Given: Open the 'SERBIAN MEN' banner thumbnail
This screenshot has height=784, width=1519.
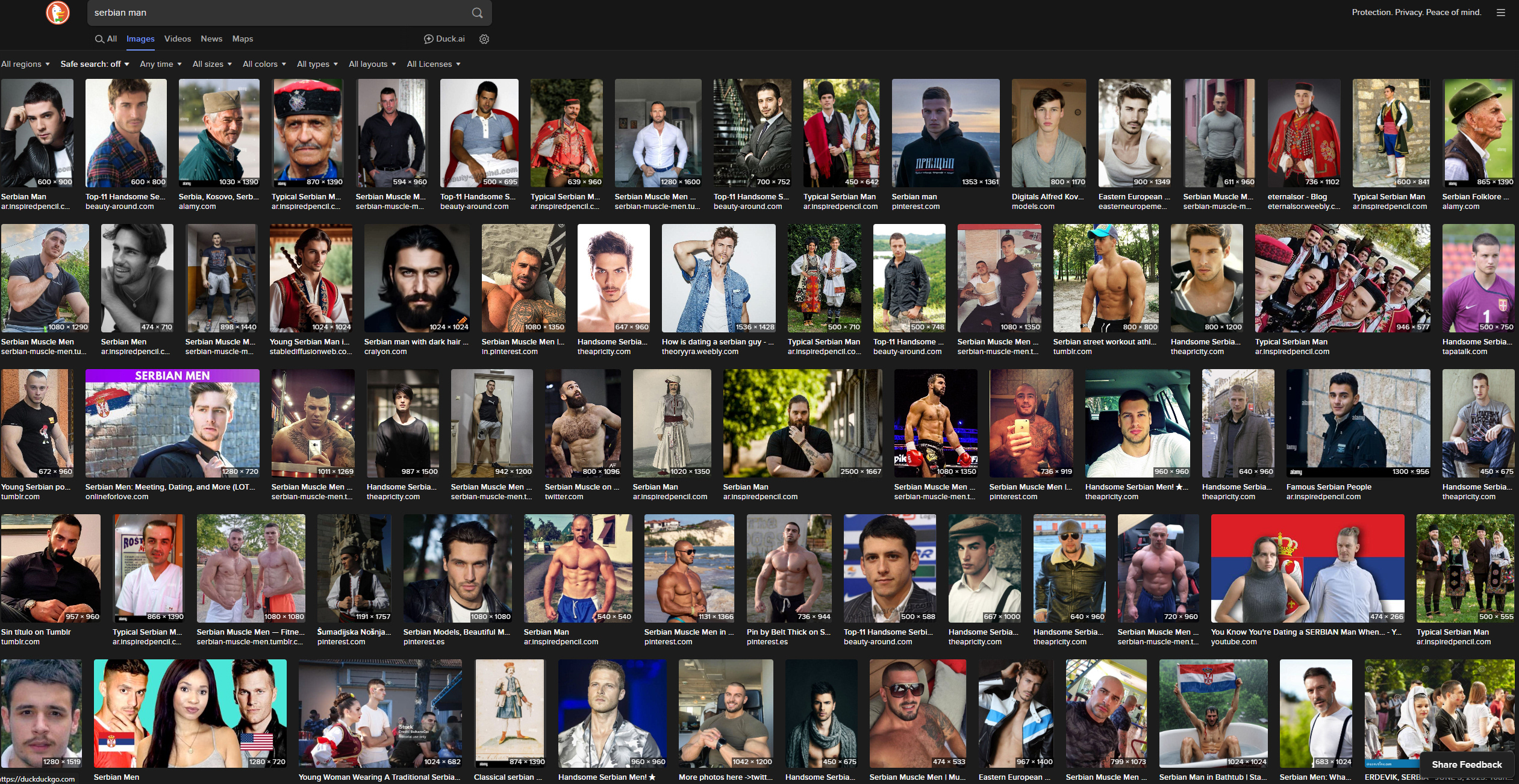Looking at the screenshot, I should pyautogui.click(x=172, y=423).
